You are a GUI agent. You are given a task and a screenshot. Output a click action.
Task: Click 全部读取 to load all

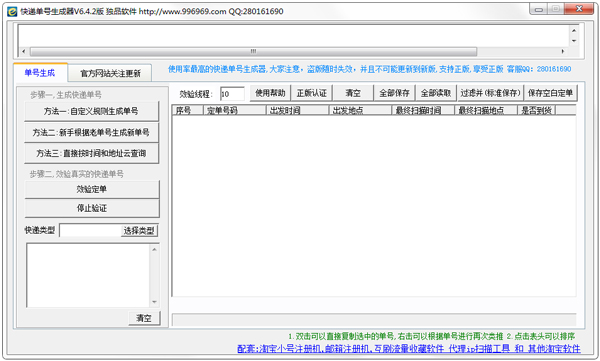436,93
